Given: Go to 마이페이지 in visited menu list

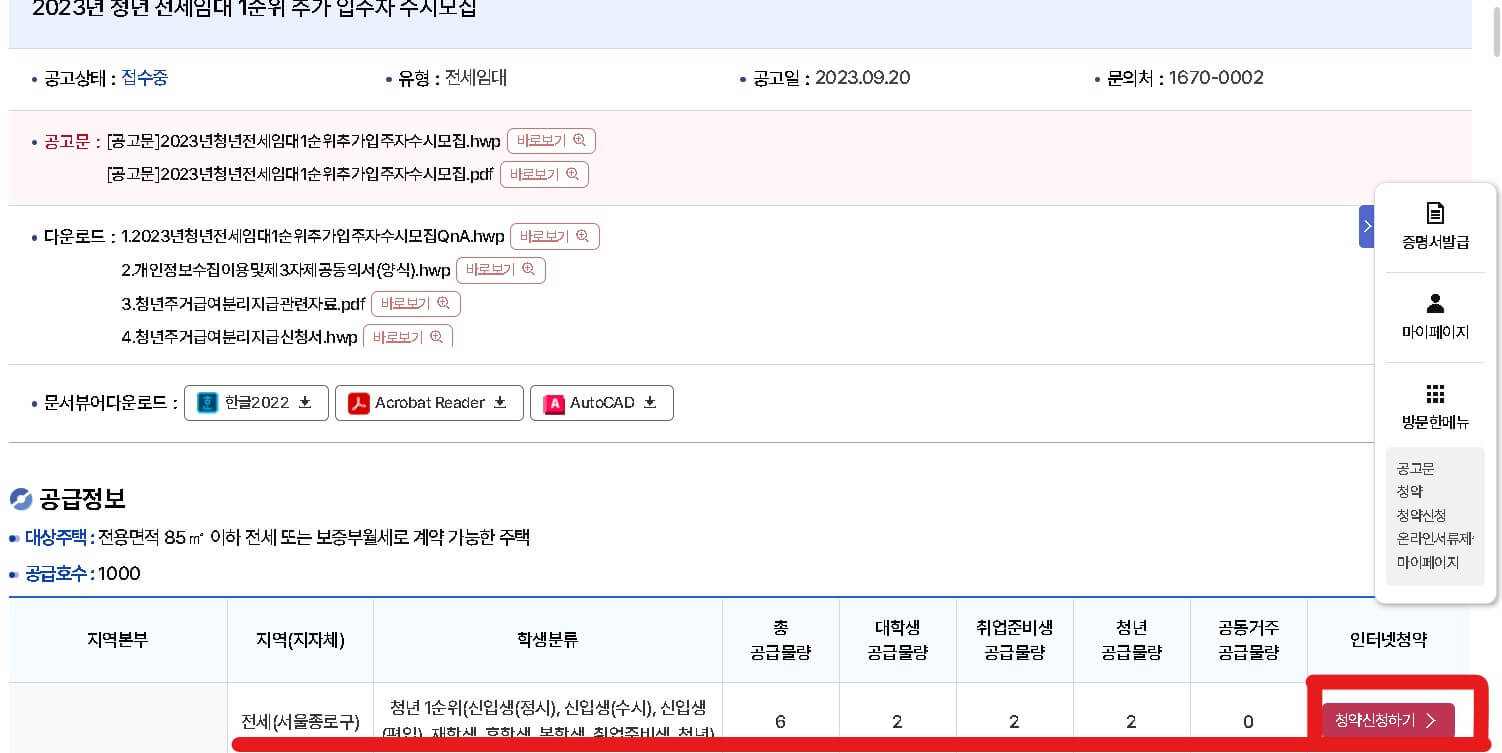Looking at the screenshot, I should (x=1428, y=563).
